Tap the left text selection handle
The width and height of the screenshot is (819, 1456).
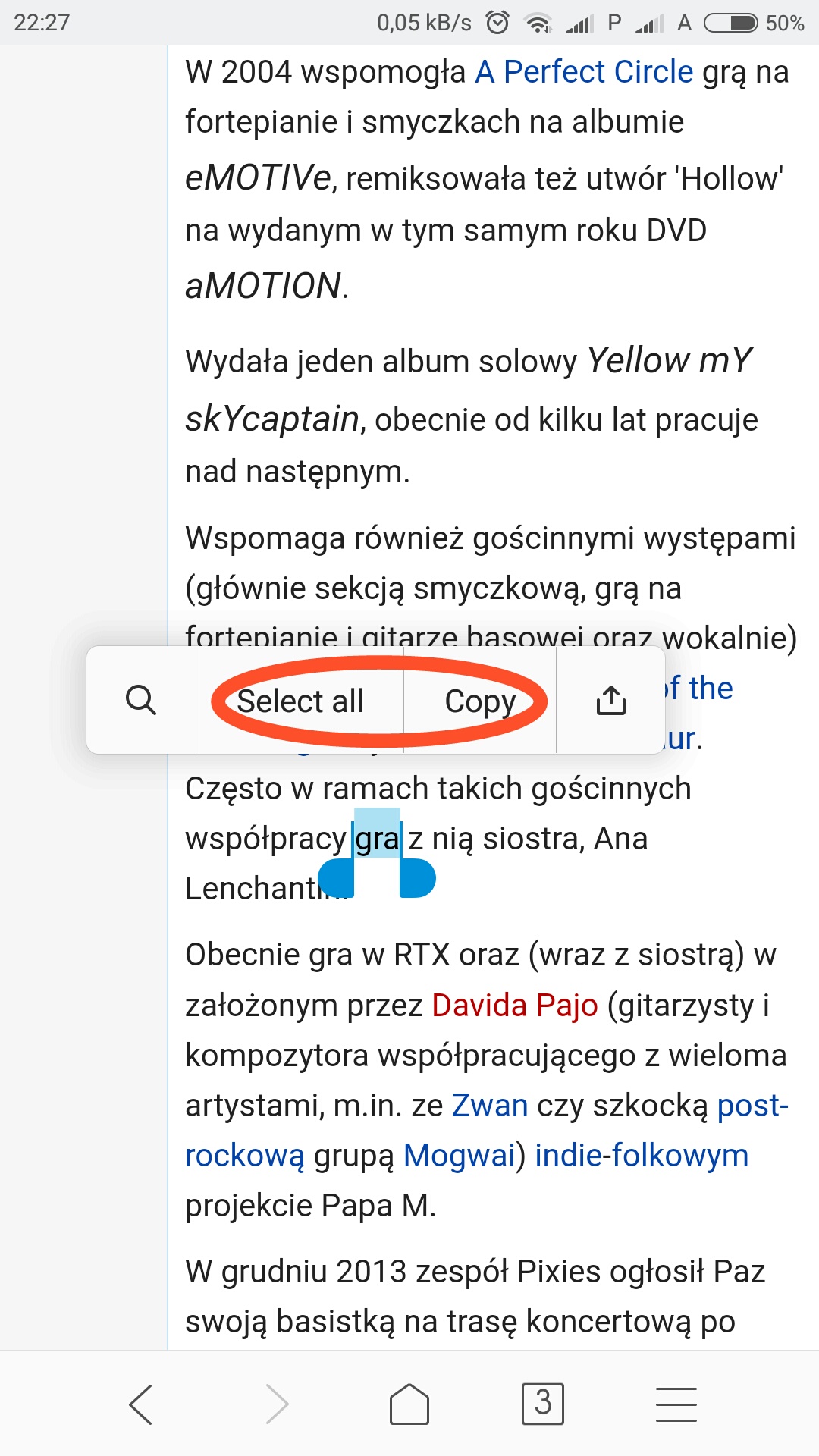337,879
